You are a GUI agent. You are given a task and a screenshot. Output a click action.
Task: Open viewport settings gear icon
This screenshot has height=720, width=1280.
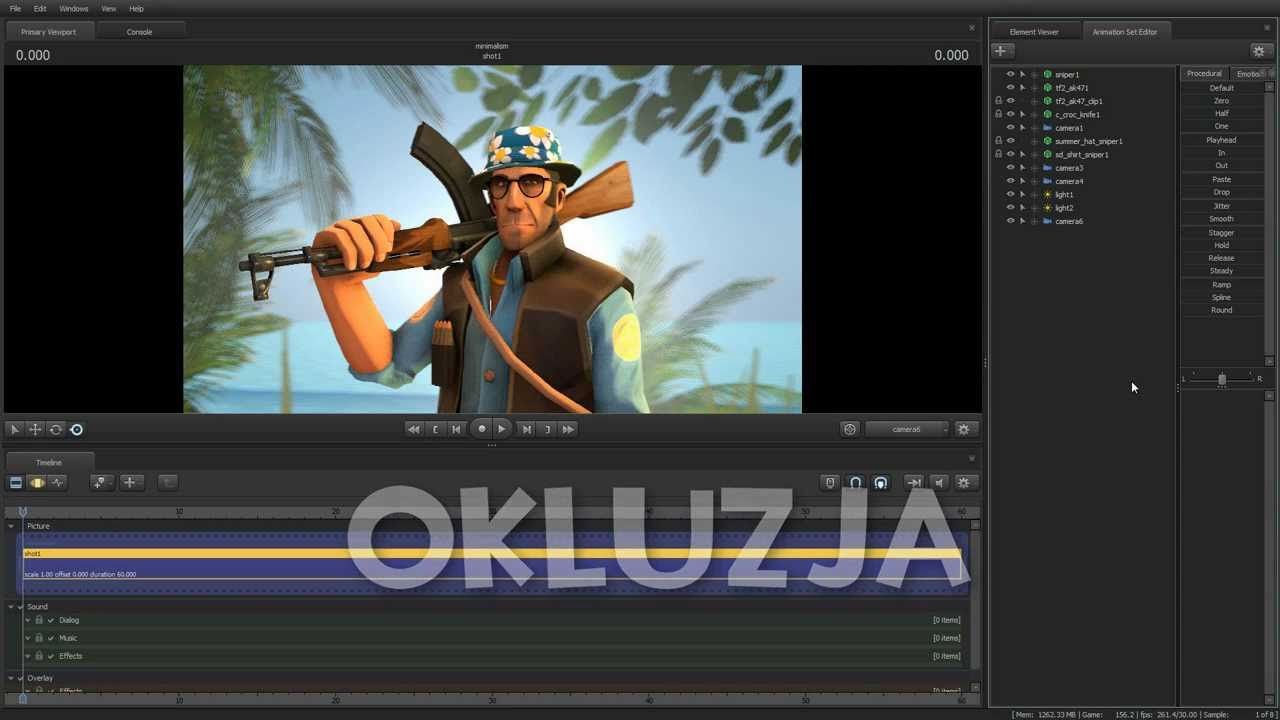point(964,429)
